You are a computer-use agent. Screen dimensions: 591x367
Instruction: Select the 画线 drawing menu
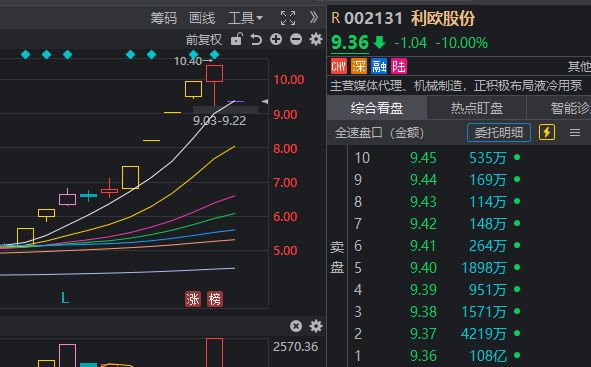(x=202, y=18)
